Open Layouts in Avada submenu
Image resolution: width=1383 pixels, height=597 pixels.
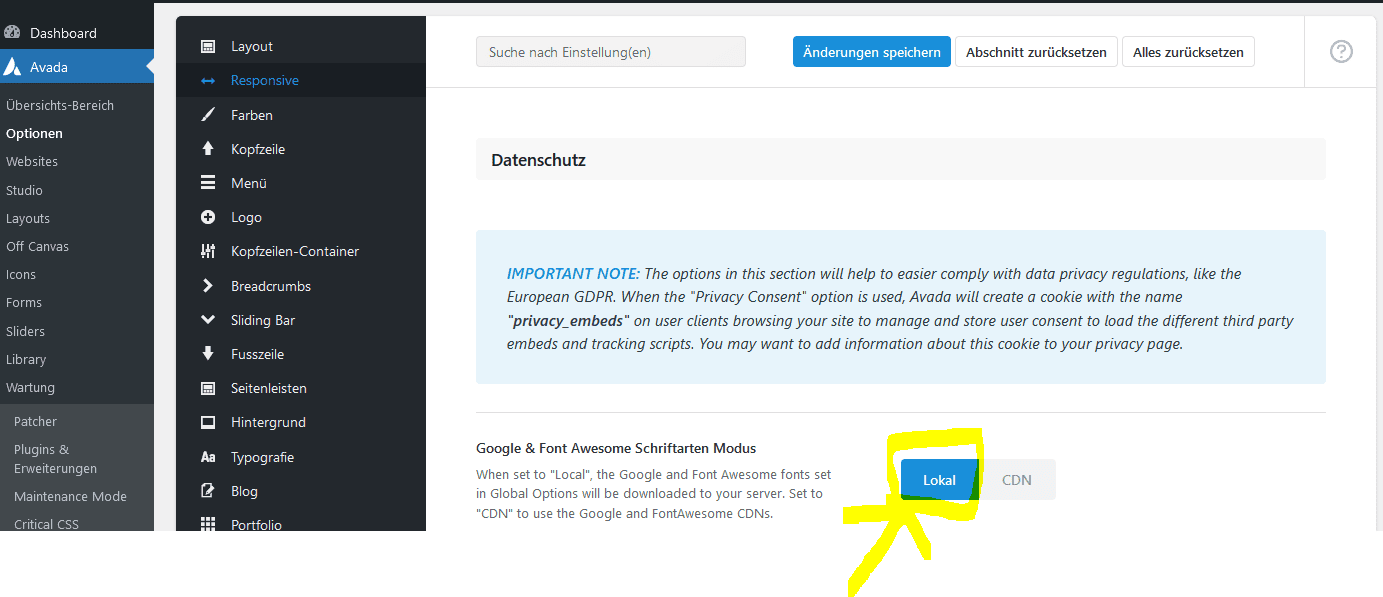click(x=28, y=218)
